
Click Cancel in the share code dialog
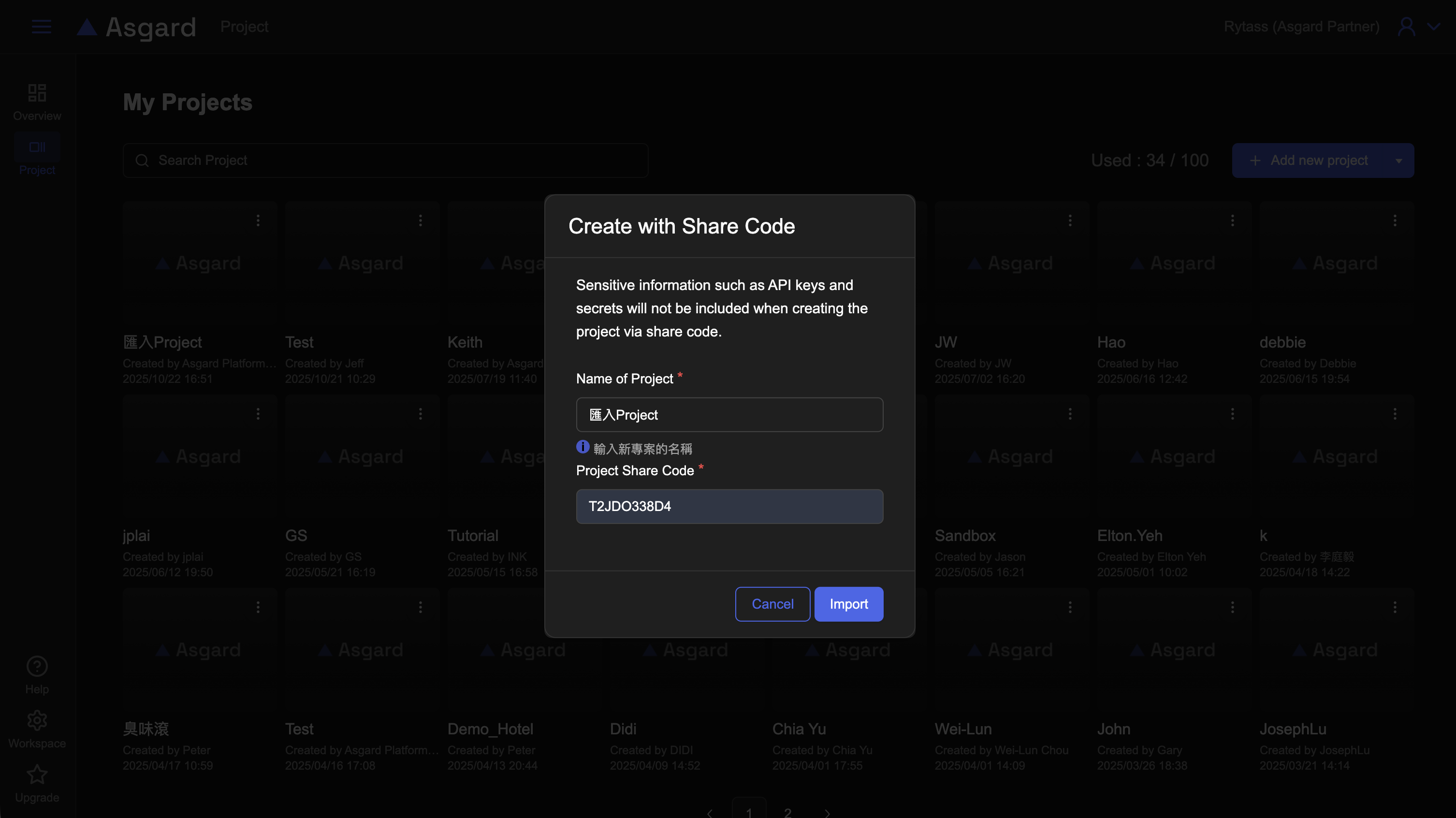point(772,604)
